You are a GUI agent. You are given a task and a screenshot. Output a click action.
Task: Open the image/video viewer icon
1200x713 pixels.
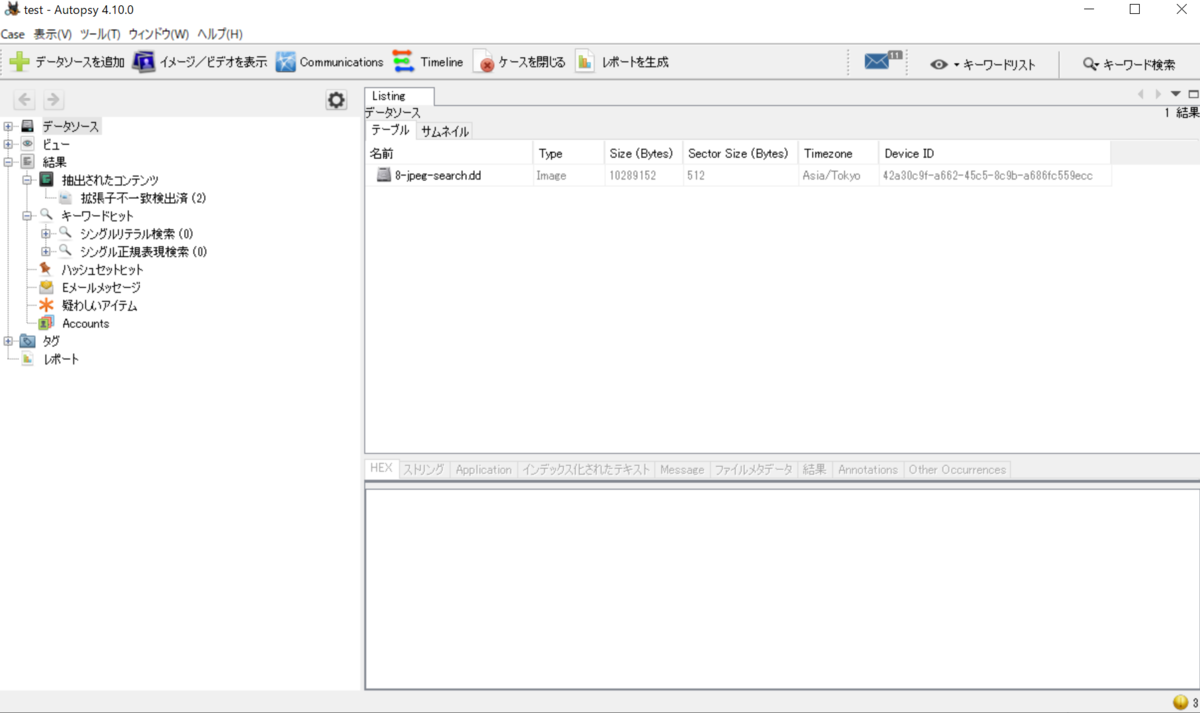click(x=144, y=62)
